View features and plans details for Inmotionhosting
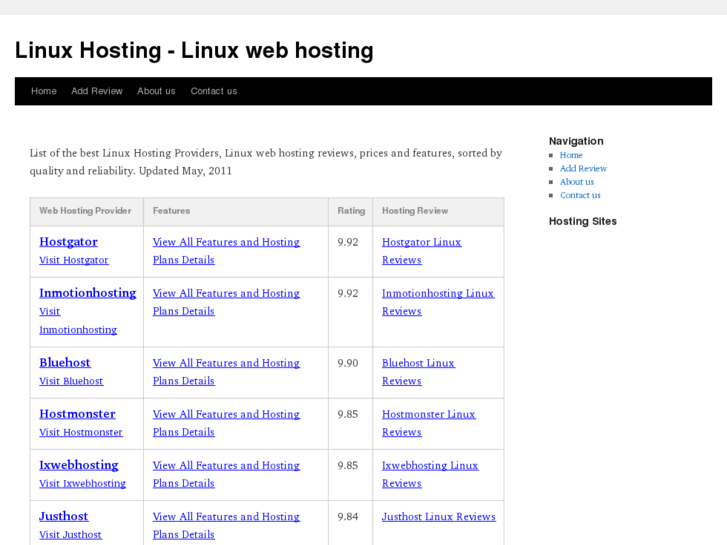This screenshot has height=545, width=727. coord(226,302)
